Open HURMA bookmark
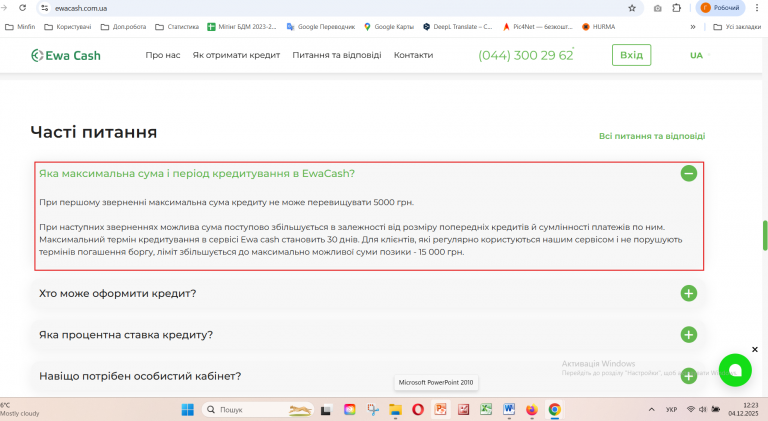Image resolution: width=768 pixels, height=421 pixels. point(599,27)
